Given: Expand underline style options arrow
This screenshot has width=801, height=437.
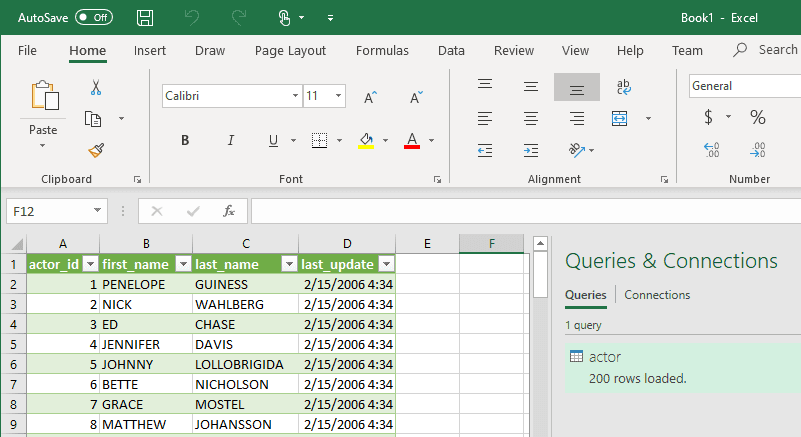Looking at the screenshot, I should coord(293,140).
